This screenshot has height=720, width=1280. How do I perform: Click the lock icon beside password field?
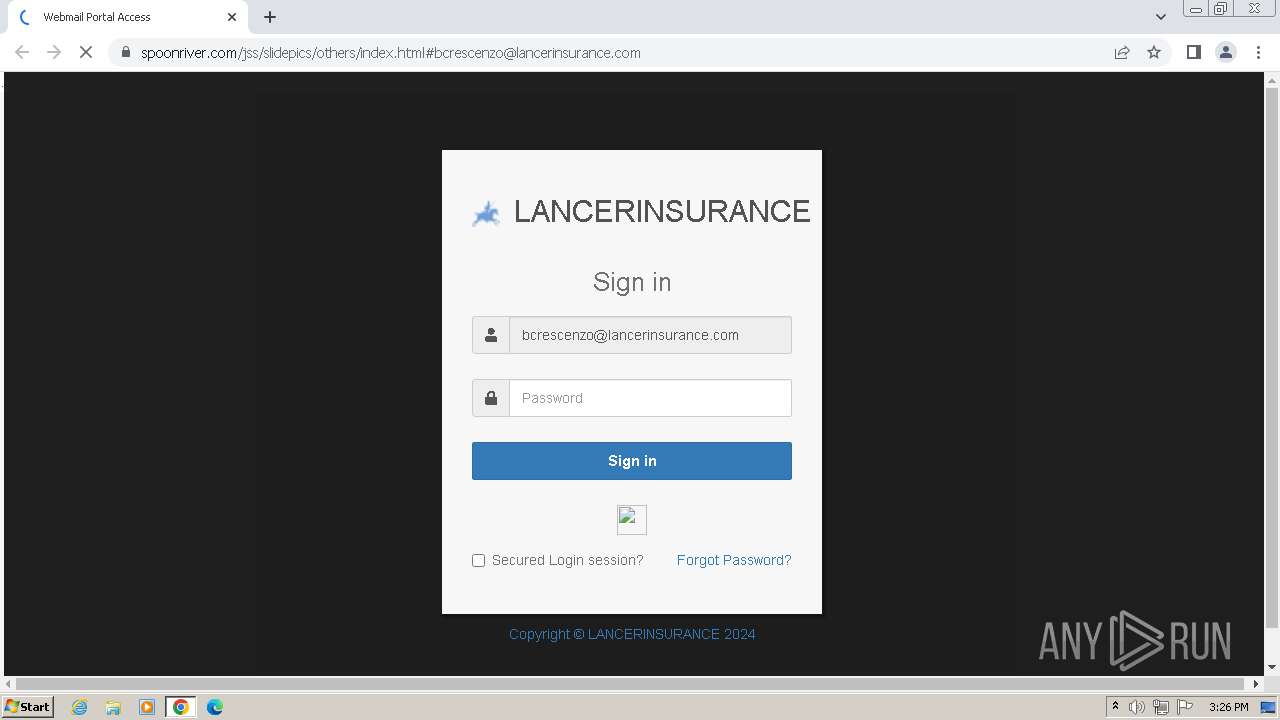pos(491,398)
